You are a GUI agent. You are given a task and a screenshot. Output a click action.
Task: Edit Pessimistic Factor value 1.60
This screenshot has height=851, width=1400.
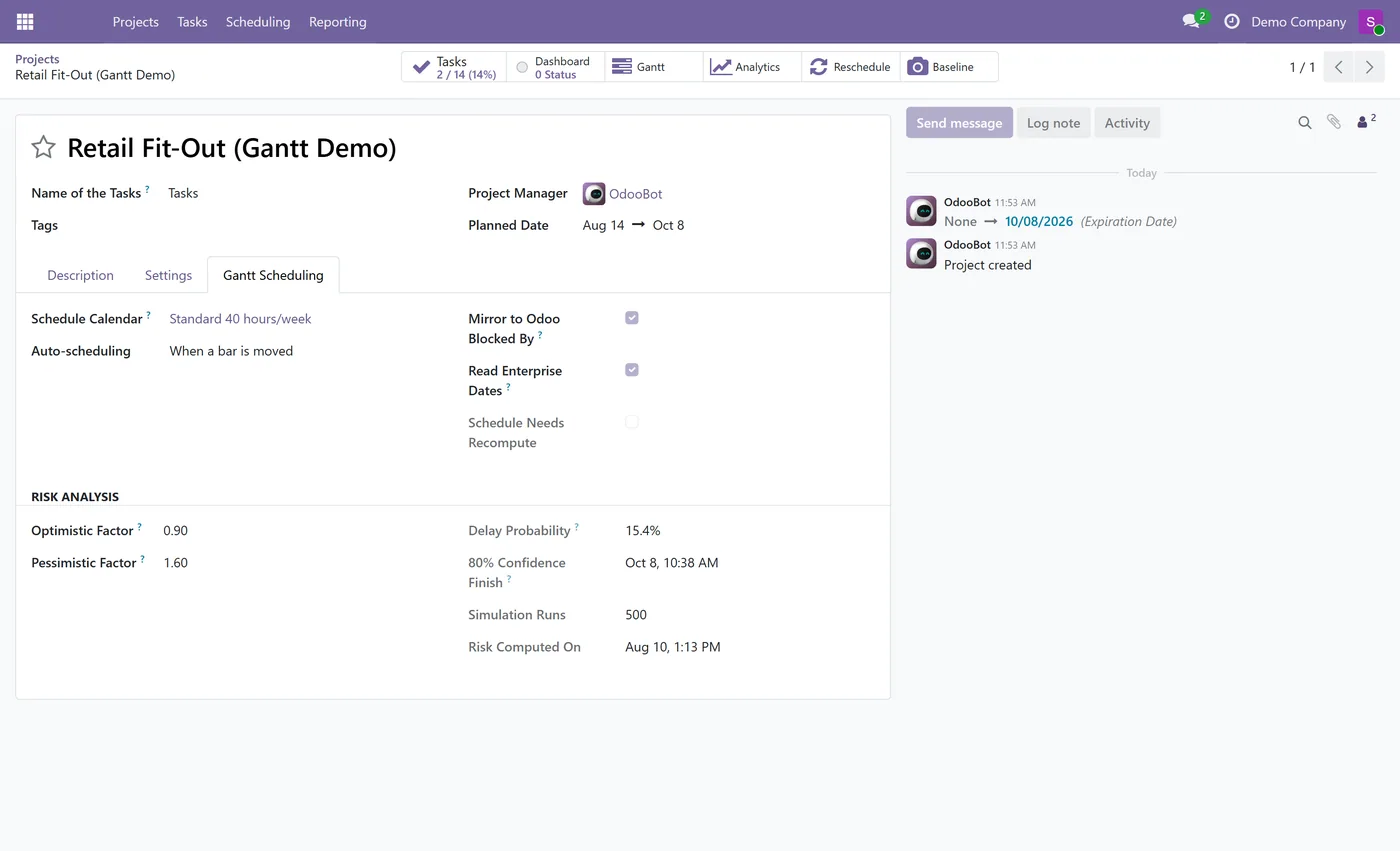pyautogui.click(x=176, y=563)
